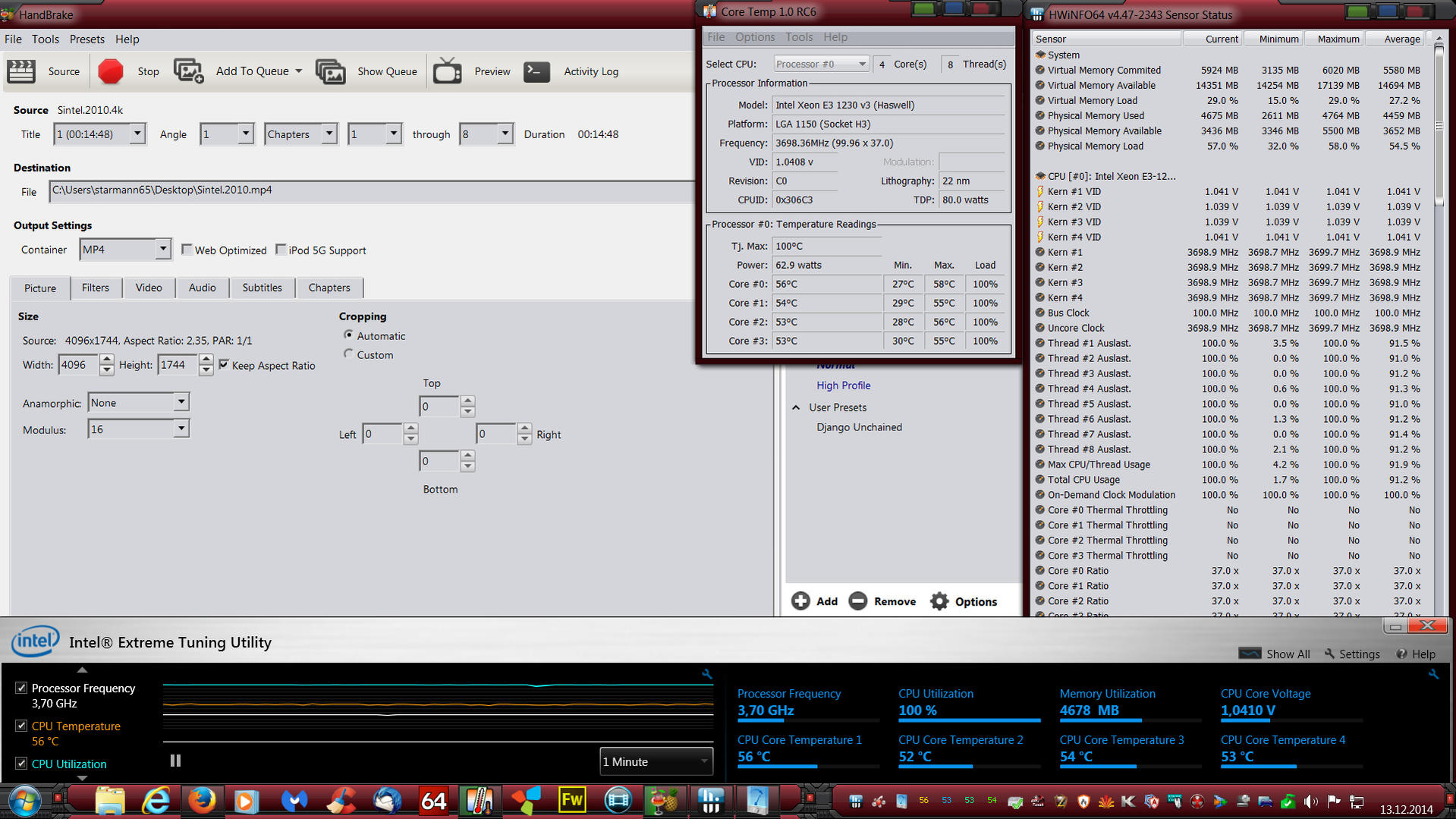
Task: Open the HandBrake Presets menu
Action: coord(87,39)
